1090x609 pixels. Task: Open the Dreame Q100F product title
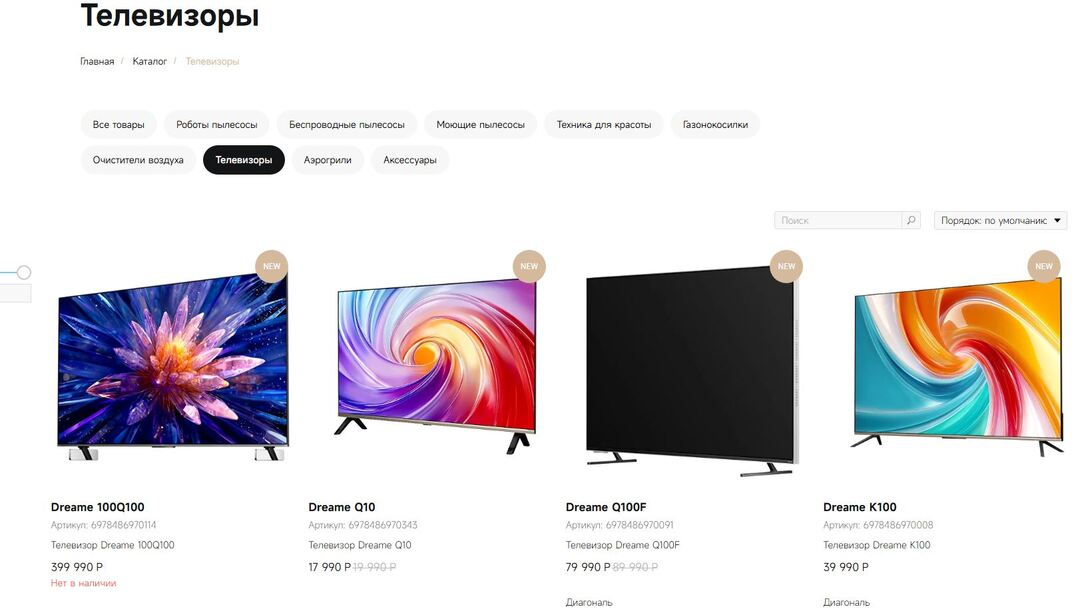(x=605, y=508)
